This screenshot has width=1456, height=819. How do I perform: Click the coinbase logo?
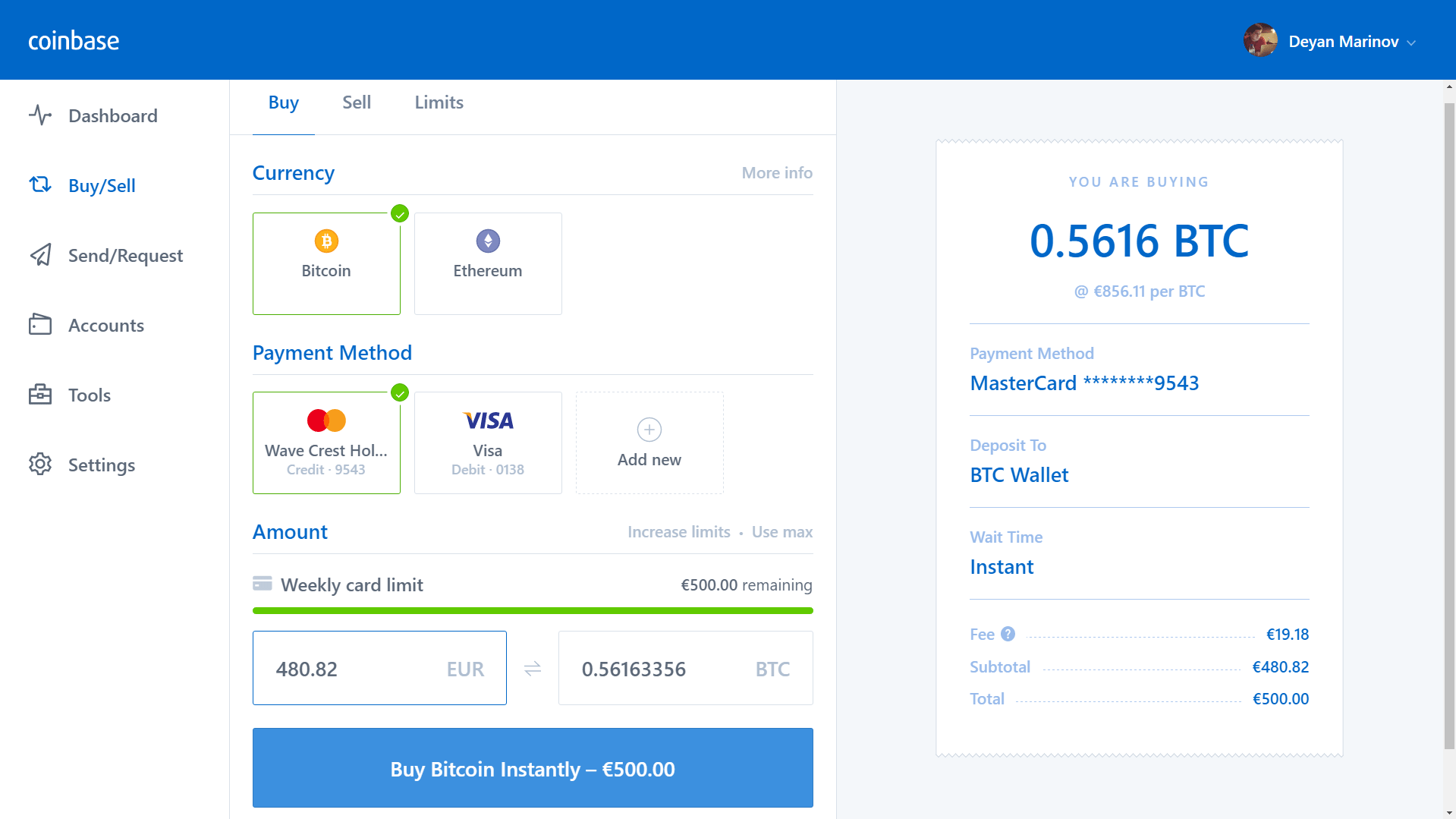coord(74,41)
